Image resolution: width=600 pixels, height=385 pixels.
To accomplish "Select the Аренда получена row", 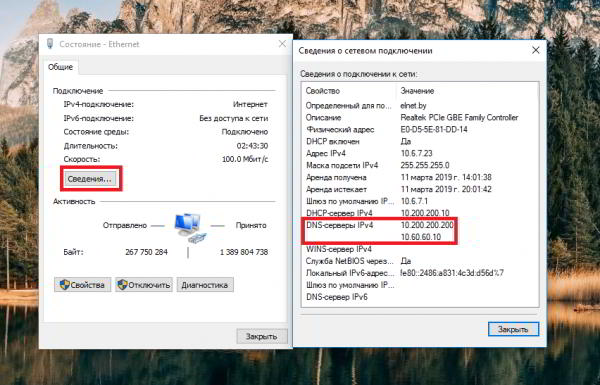I will 420,178.
